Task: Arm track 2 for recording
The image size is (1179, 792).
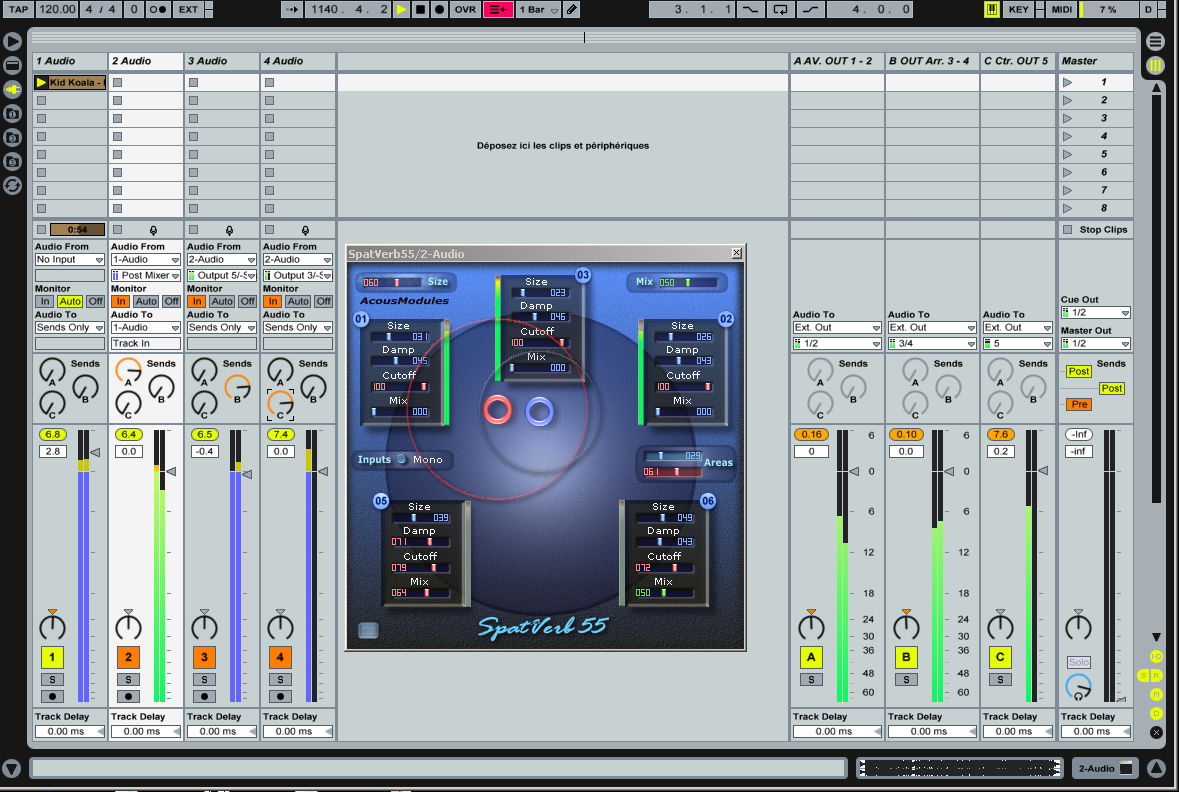Action: coord(128,696)
